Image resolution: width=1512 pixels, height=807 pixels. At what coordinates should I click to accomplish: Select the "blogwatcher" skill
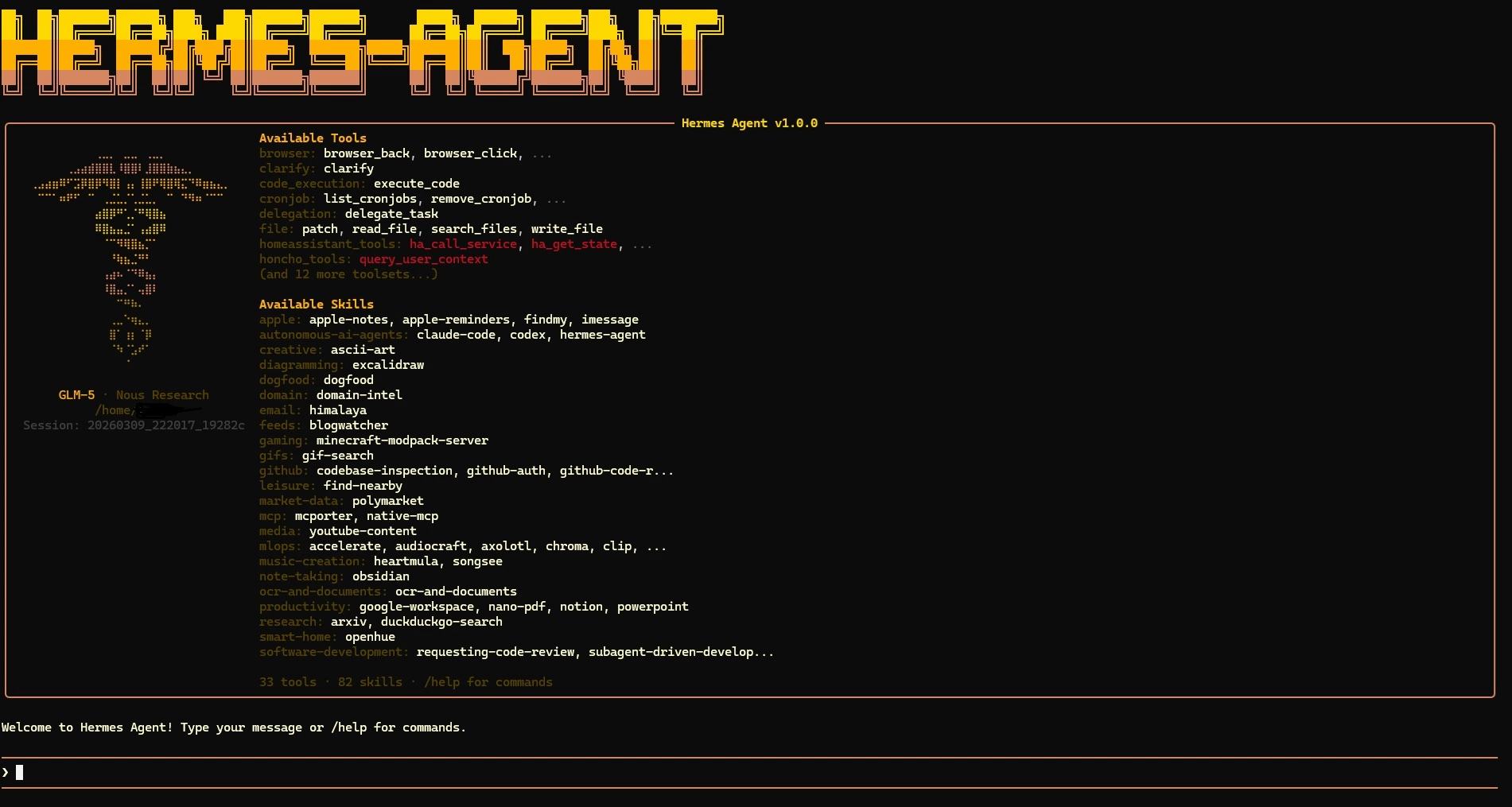point(348,425)
